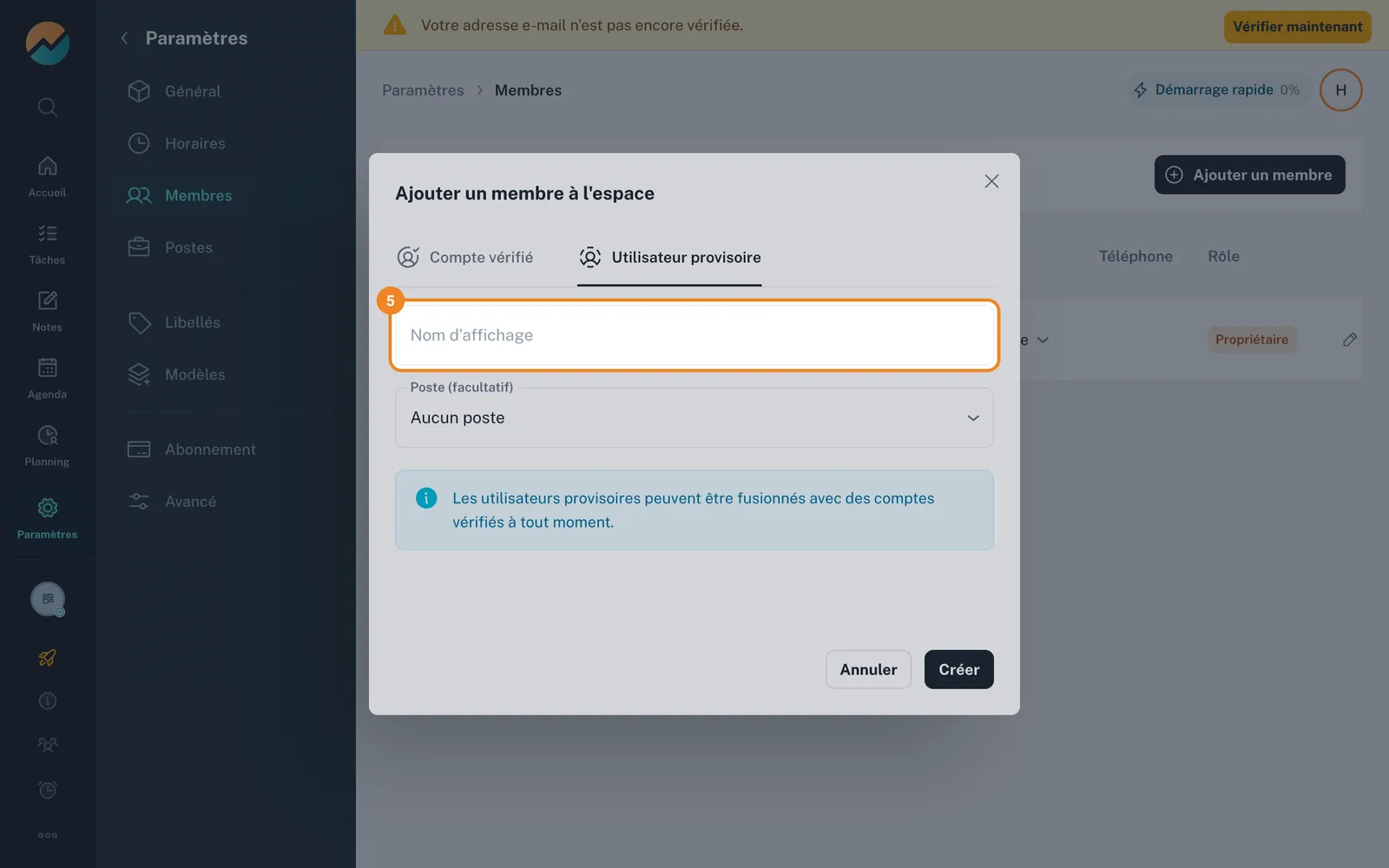This screenshot has width=1389, height=868.
Task: Click the rocket icon in sidebar
Action: click(48, 658)
